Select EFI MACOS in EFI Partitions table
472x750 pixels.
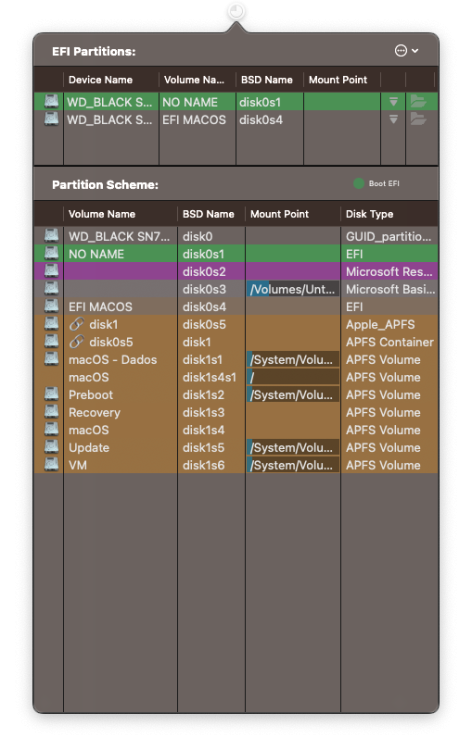click(194, 120)
